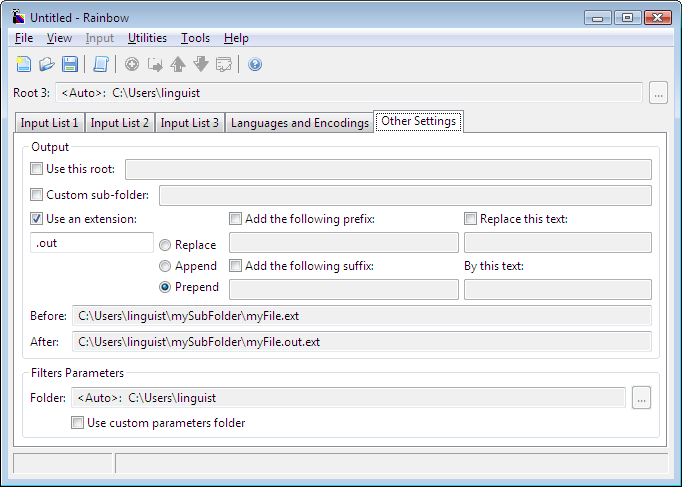Select the Append radio button
The image size is (682, 487).
[x=165, y=266]
